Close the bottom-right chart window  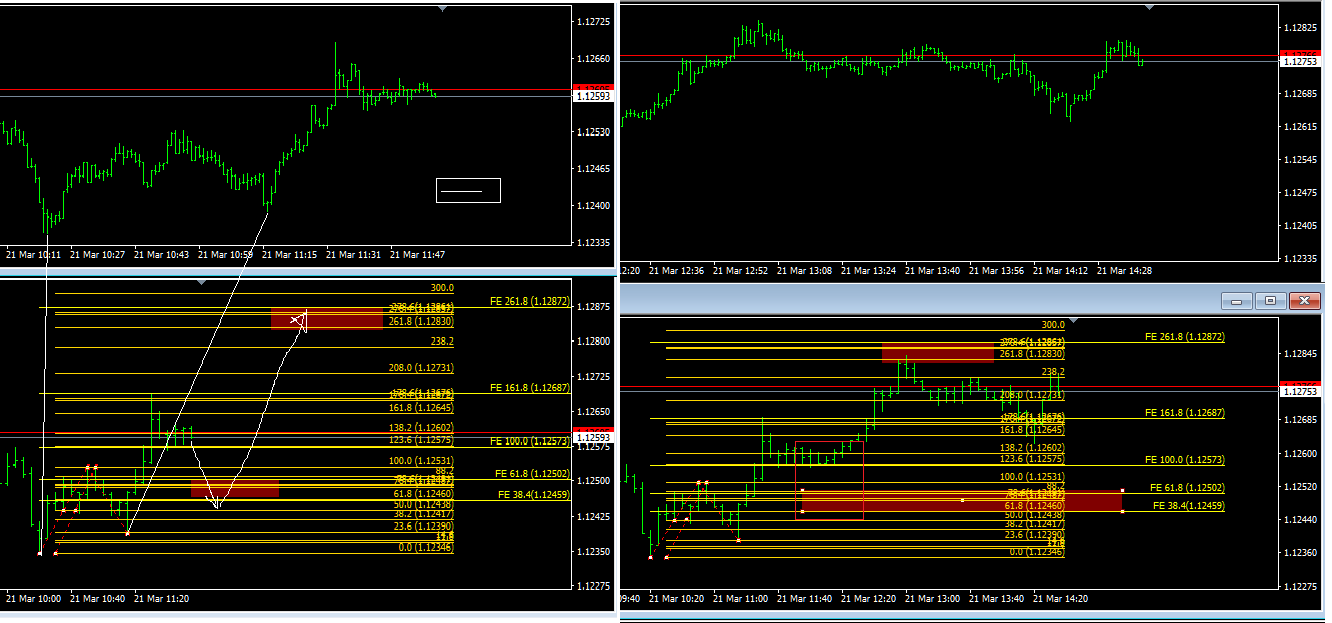tap(1304, 300)
